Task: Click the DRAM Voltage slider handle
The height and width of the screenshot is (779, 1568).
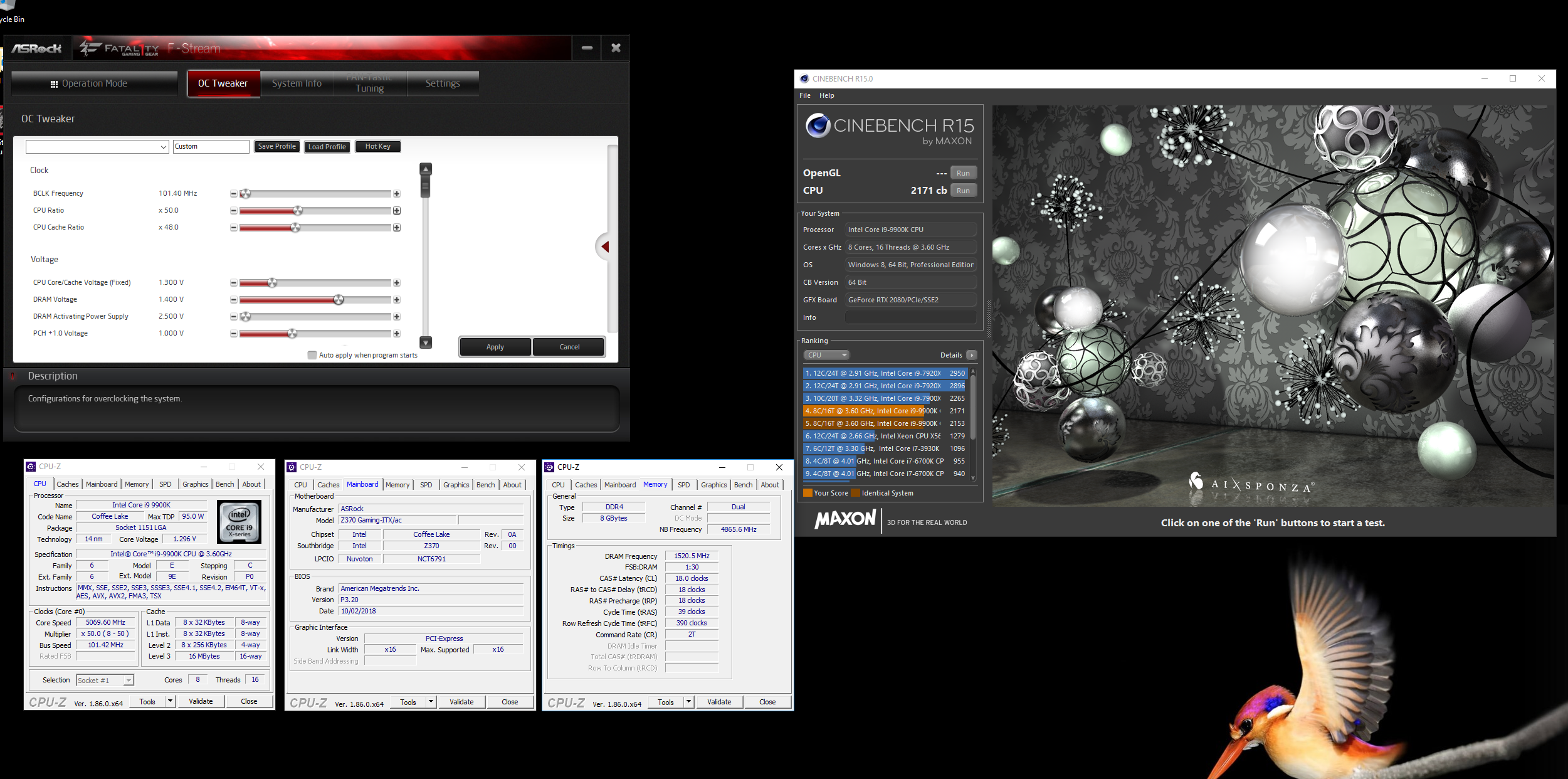Action: 339,299
